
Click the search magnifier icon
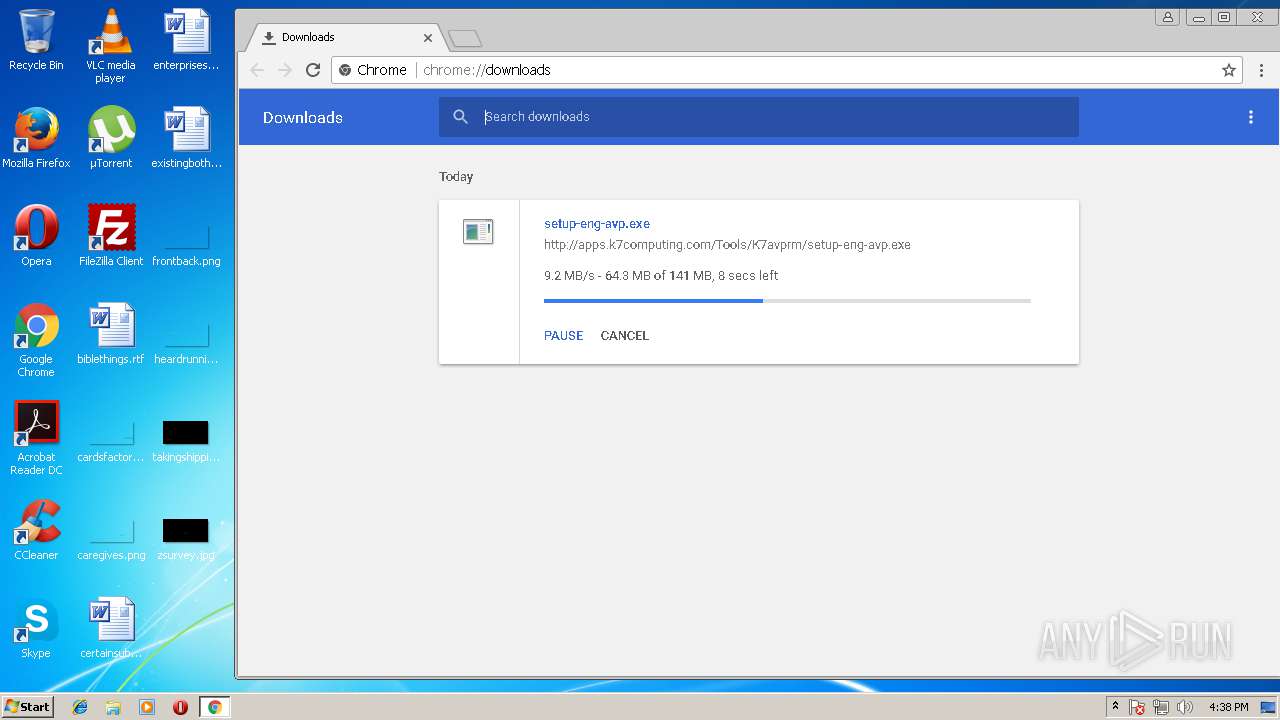[x=460, y=117]
